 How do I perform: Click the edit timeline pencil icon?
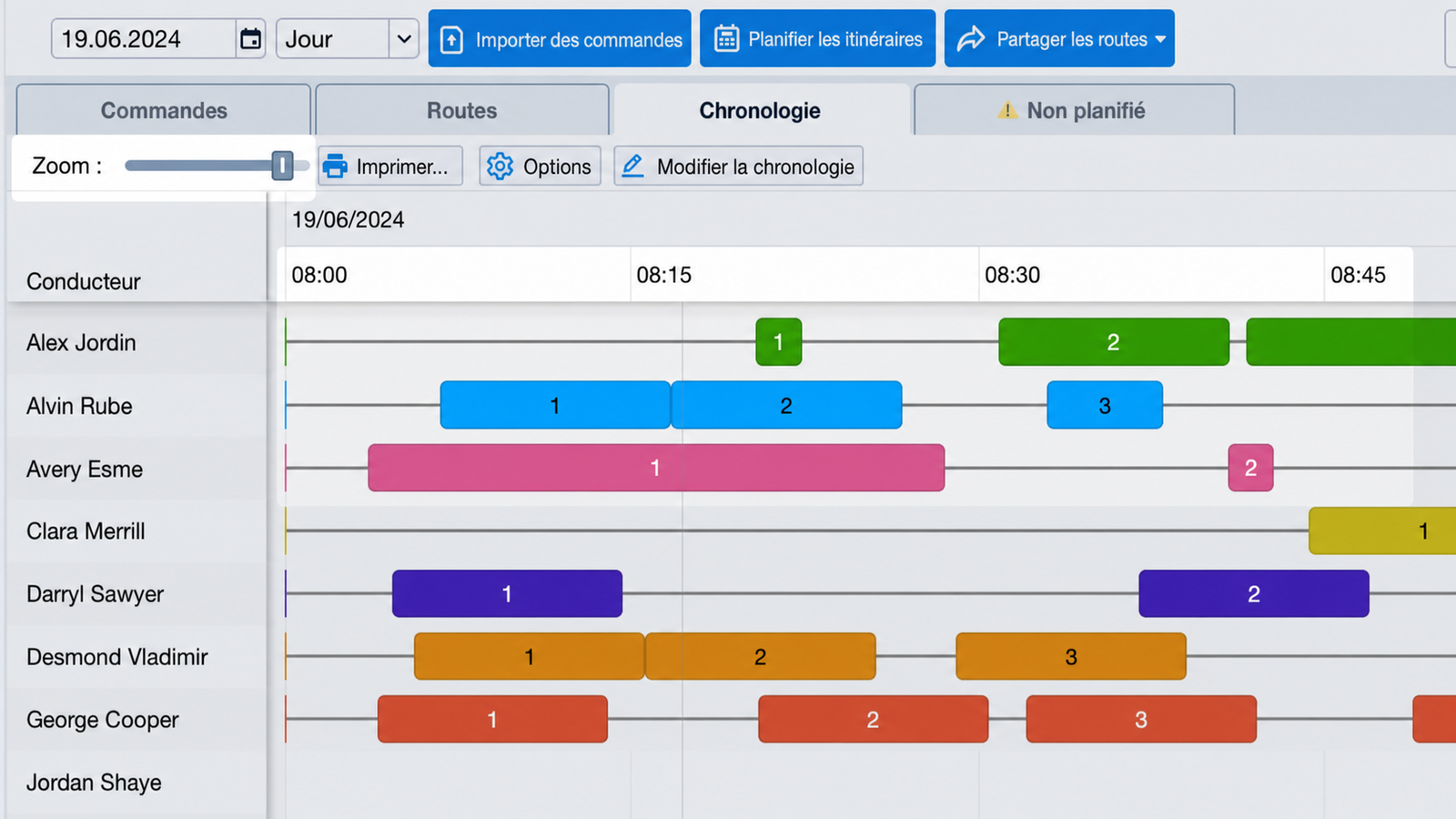tap(633, 166)
